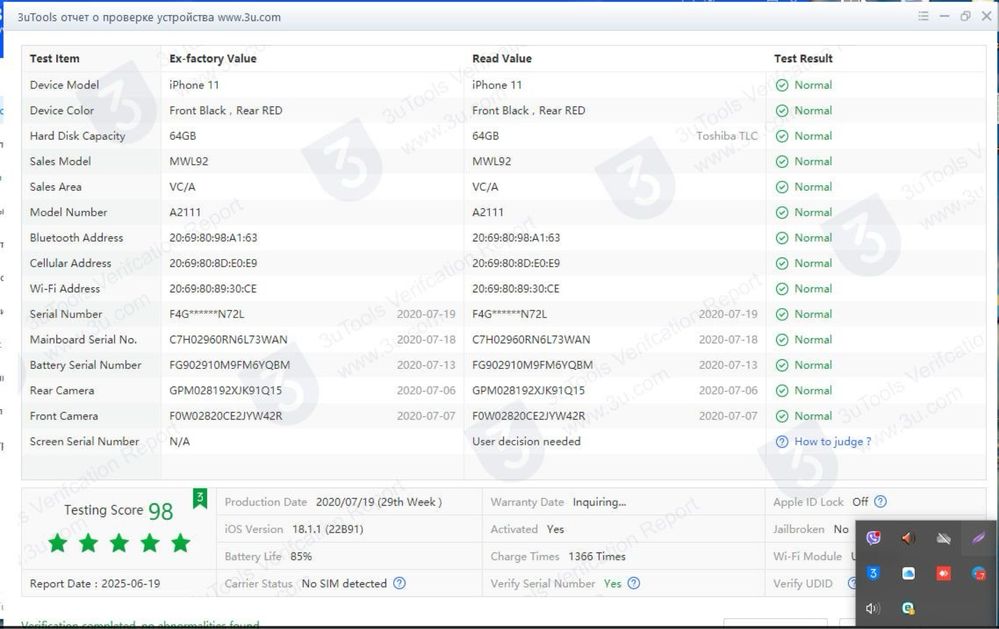Click the help icon beside No SIM detected
Viewport: 999px width, 629px height.
pos(399,583)
